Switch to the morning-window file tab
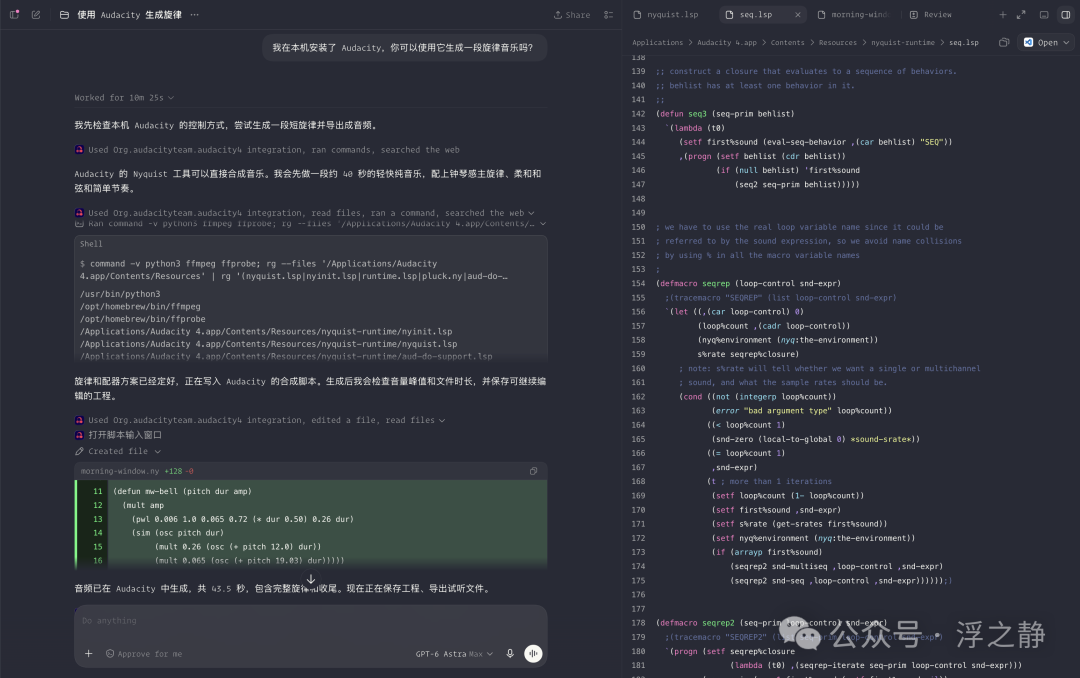 pos(854,14)
